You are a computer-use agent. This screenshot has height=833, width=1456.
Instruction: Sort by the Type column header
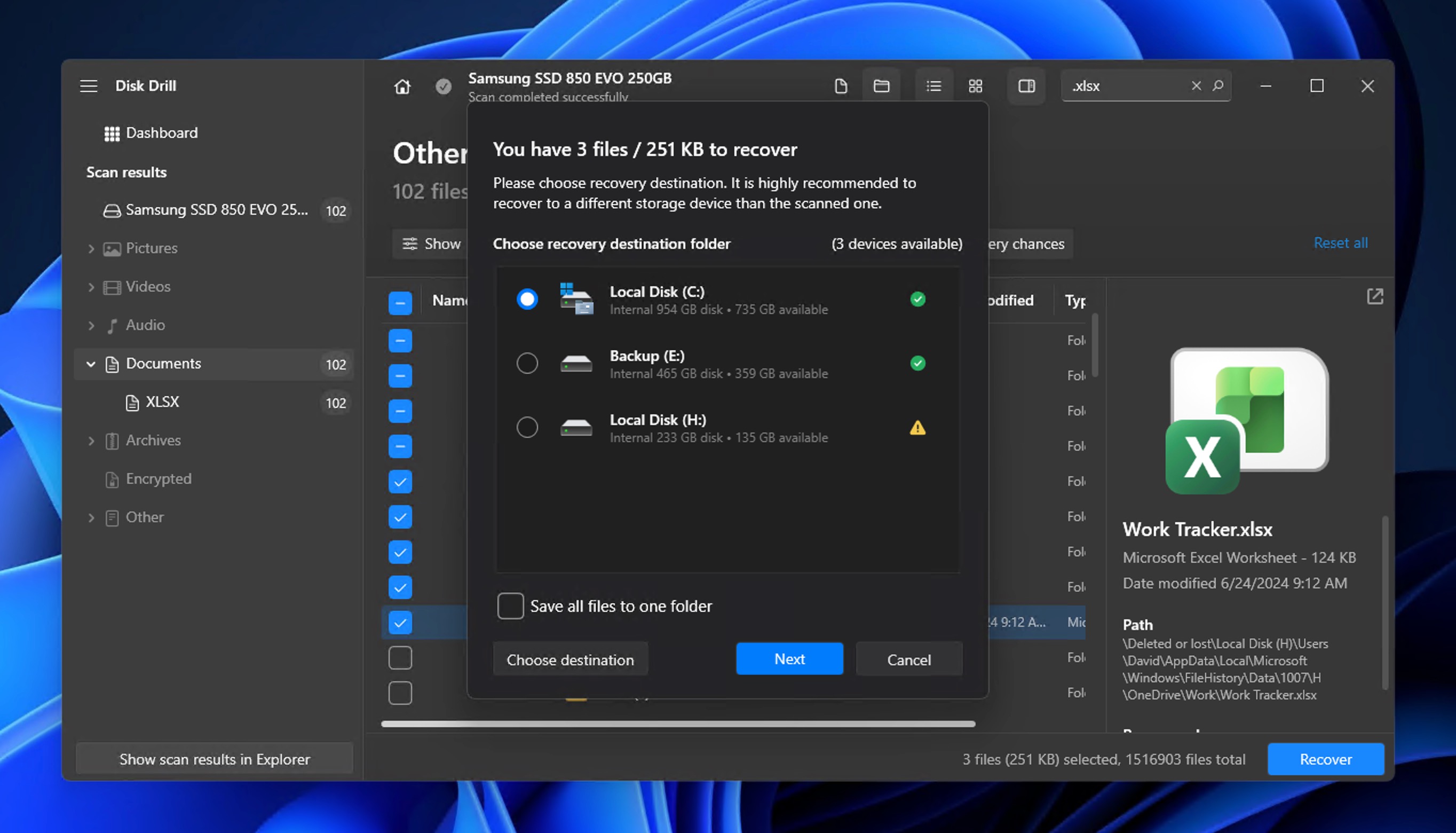(x=1075, y=301)
